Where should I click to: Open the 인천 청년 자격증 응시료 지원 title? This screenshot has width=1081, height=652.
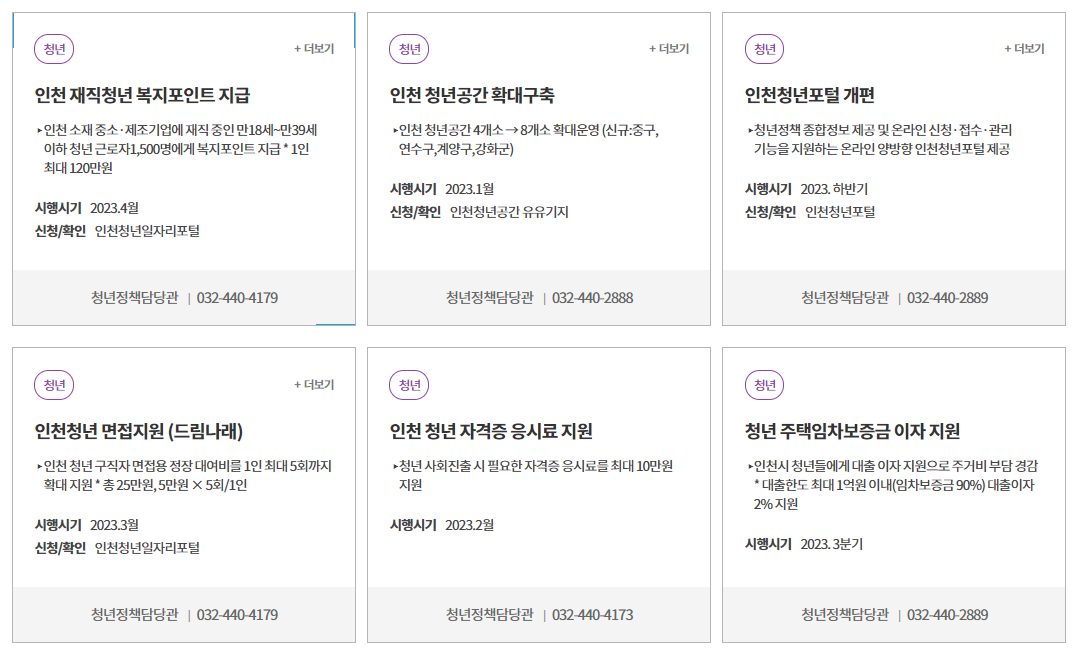[491, 432]
